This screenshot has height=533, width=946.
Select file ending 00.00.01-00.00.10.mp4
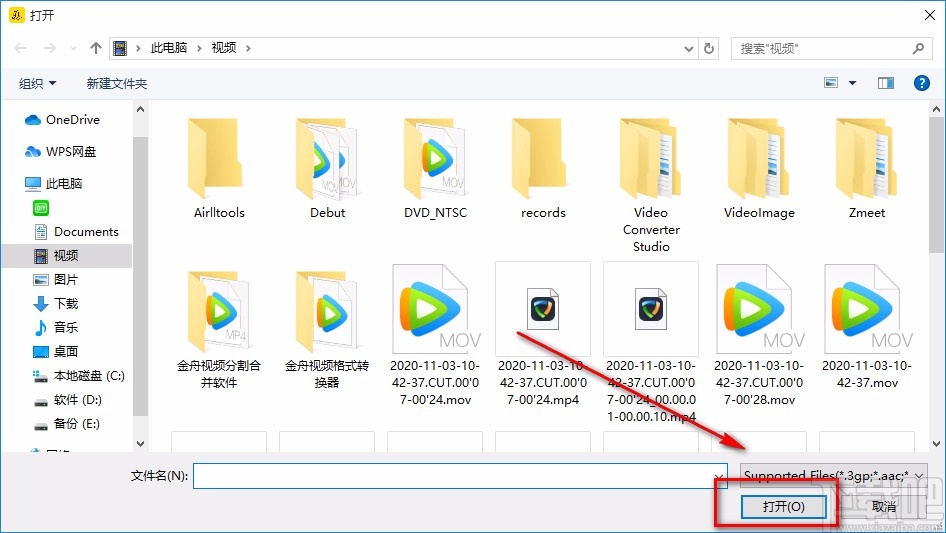(651, 343)
